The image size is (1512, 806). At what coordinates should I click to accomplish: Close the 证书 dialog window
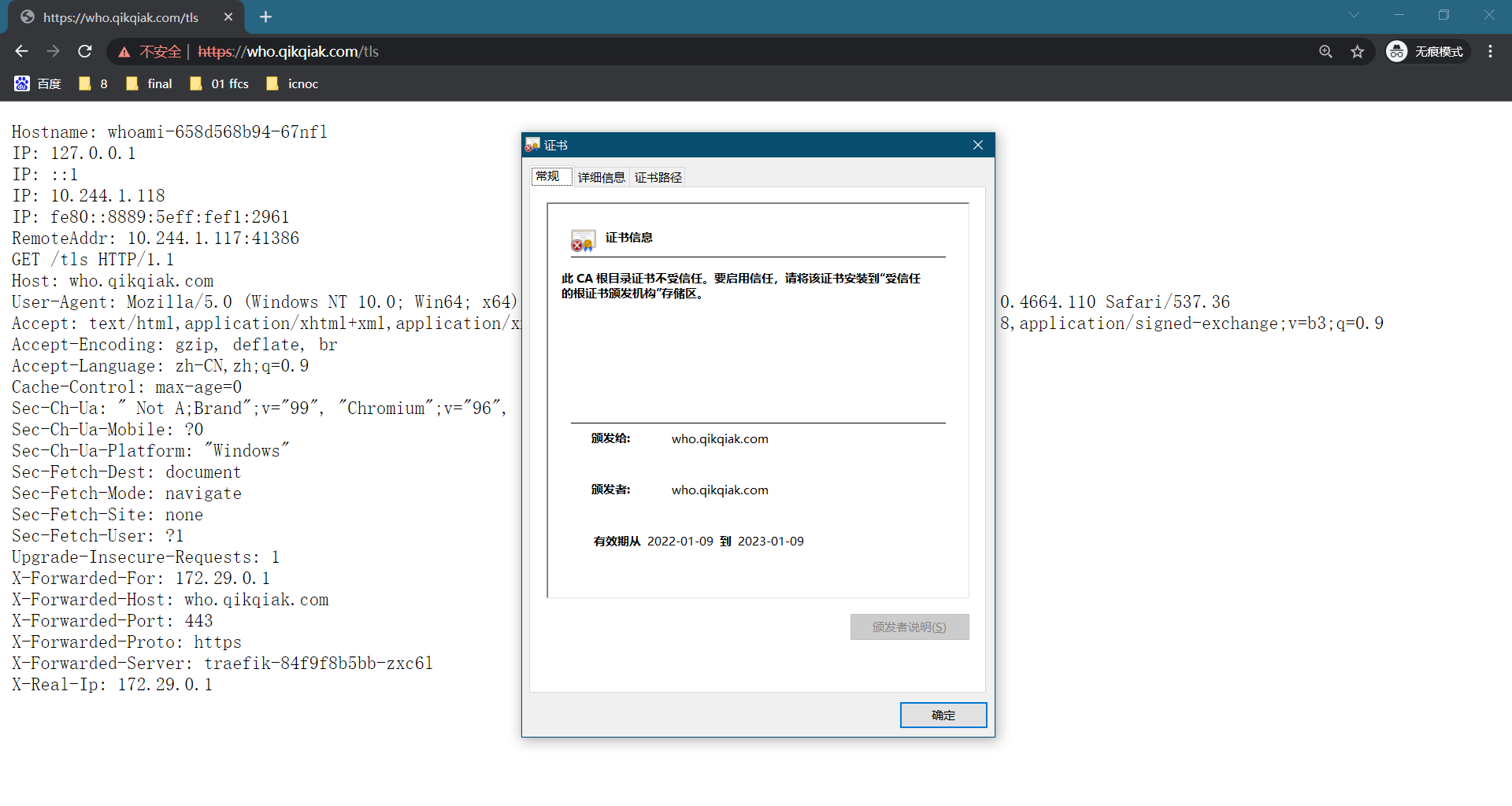coord(978,145)
